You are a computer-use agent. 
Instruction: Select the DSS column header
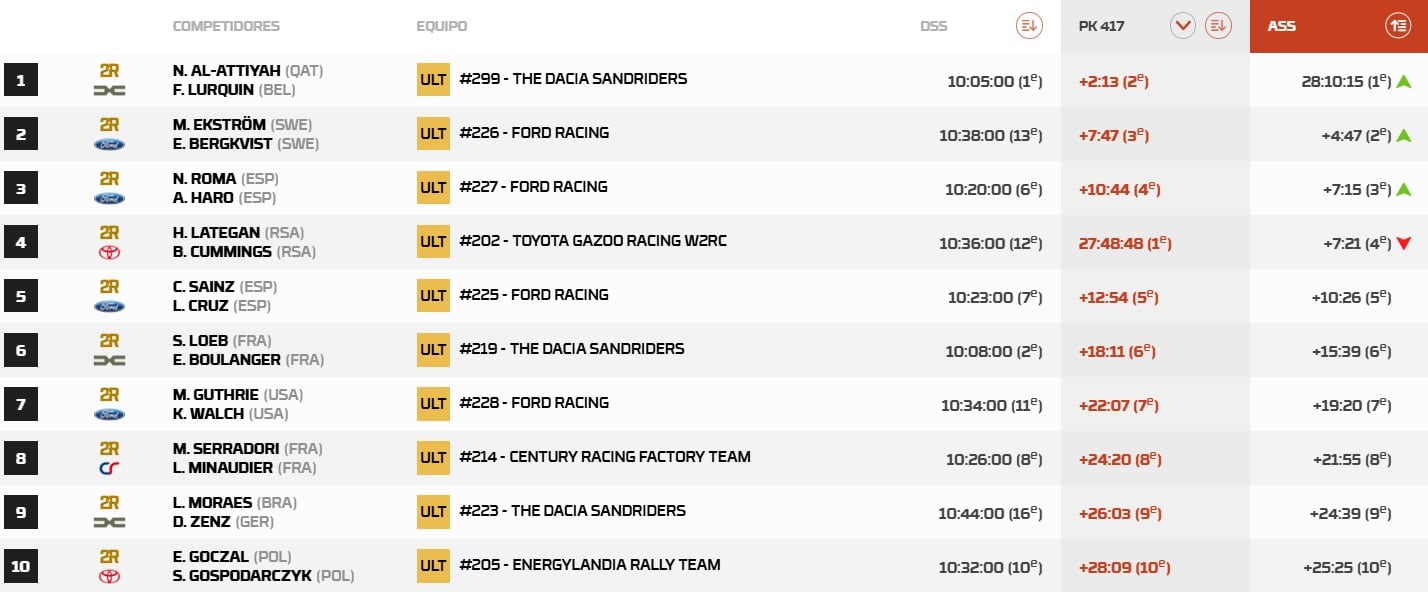(933, 26)
